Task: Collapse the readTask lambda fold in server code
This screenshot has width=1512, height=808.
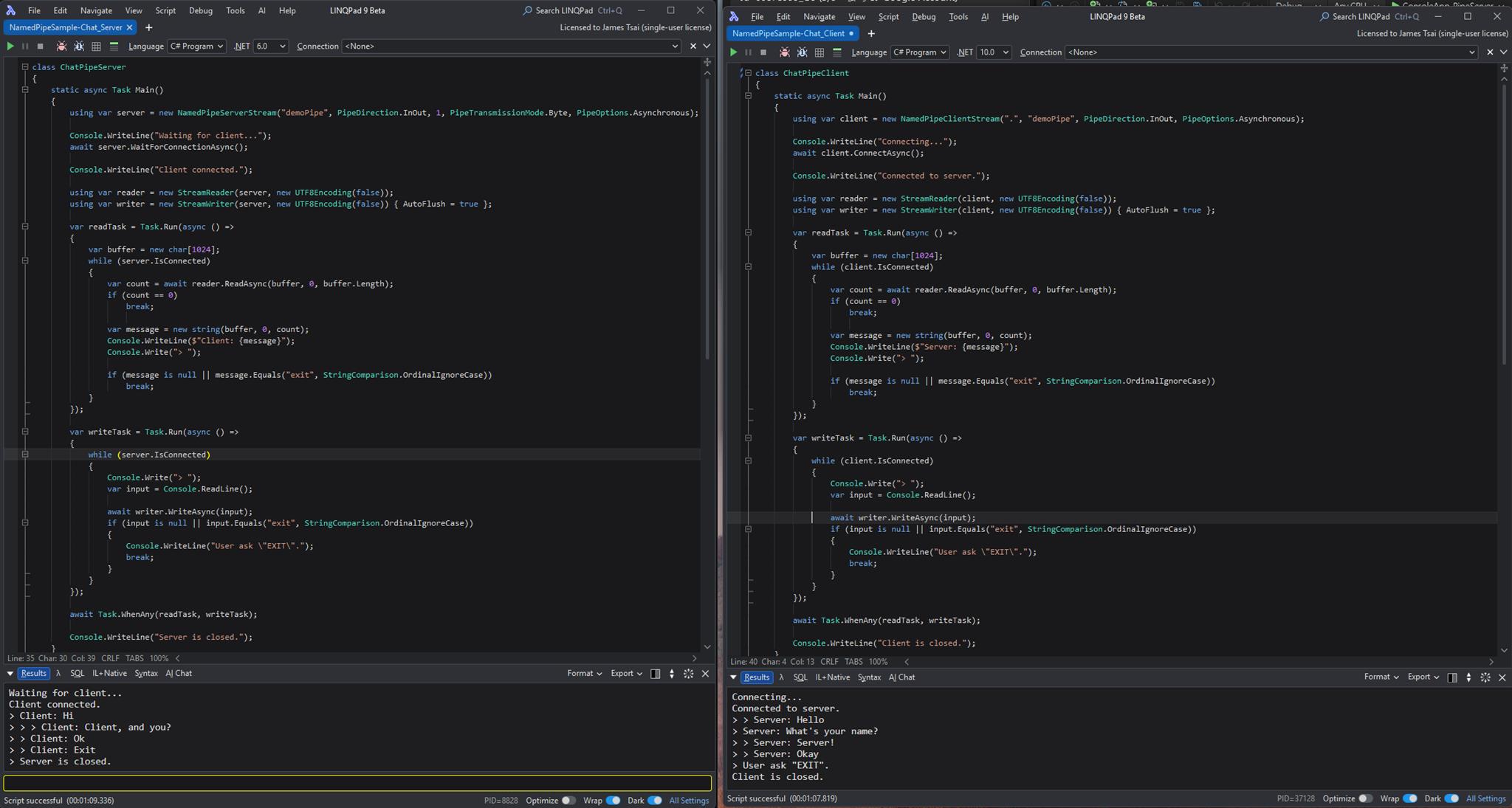Action: click(x=25, y=227)
